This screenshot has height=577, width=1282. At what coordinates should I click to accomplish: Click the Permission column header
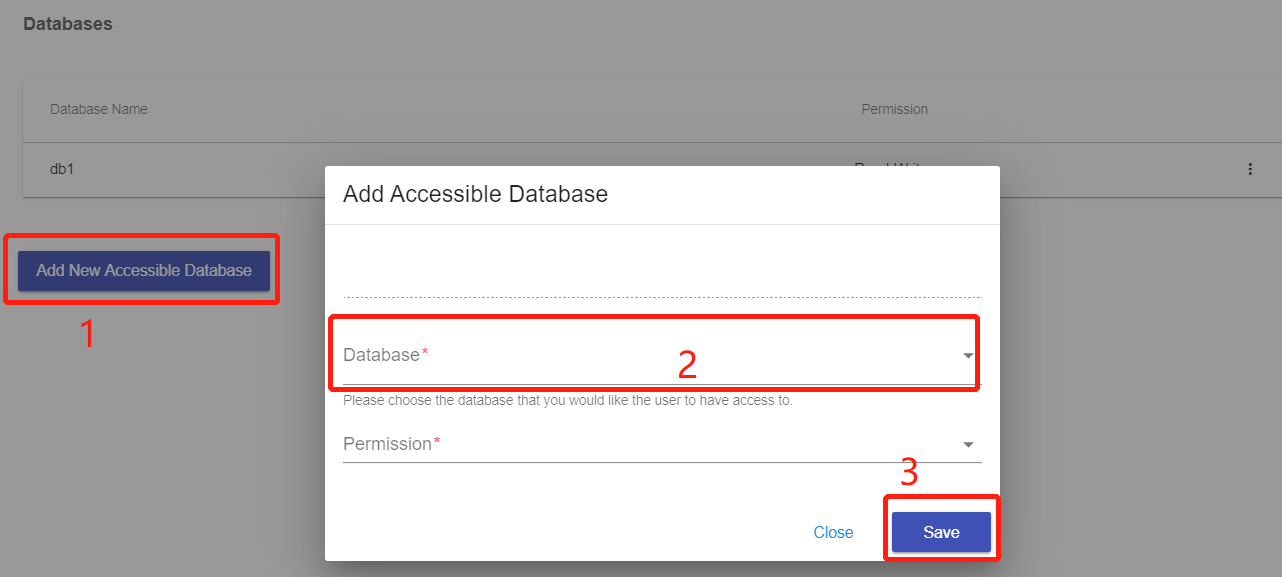[894, 109]
